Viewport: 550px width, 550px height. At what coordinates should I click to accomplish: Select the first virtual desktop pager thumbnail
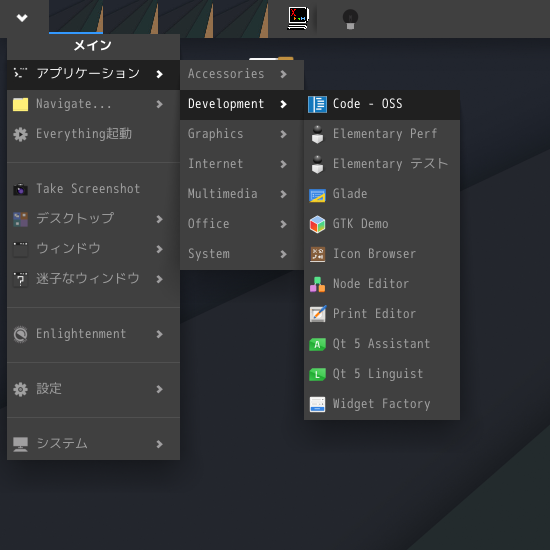pos(76,17)
